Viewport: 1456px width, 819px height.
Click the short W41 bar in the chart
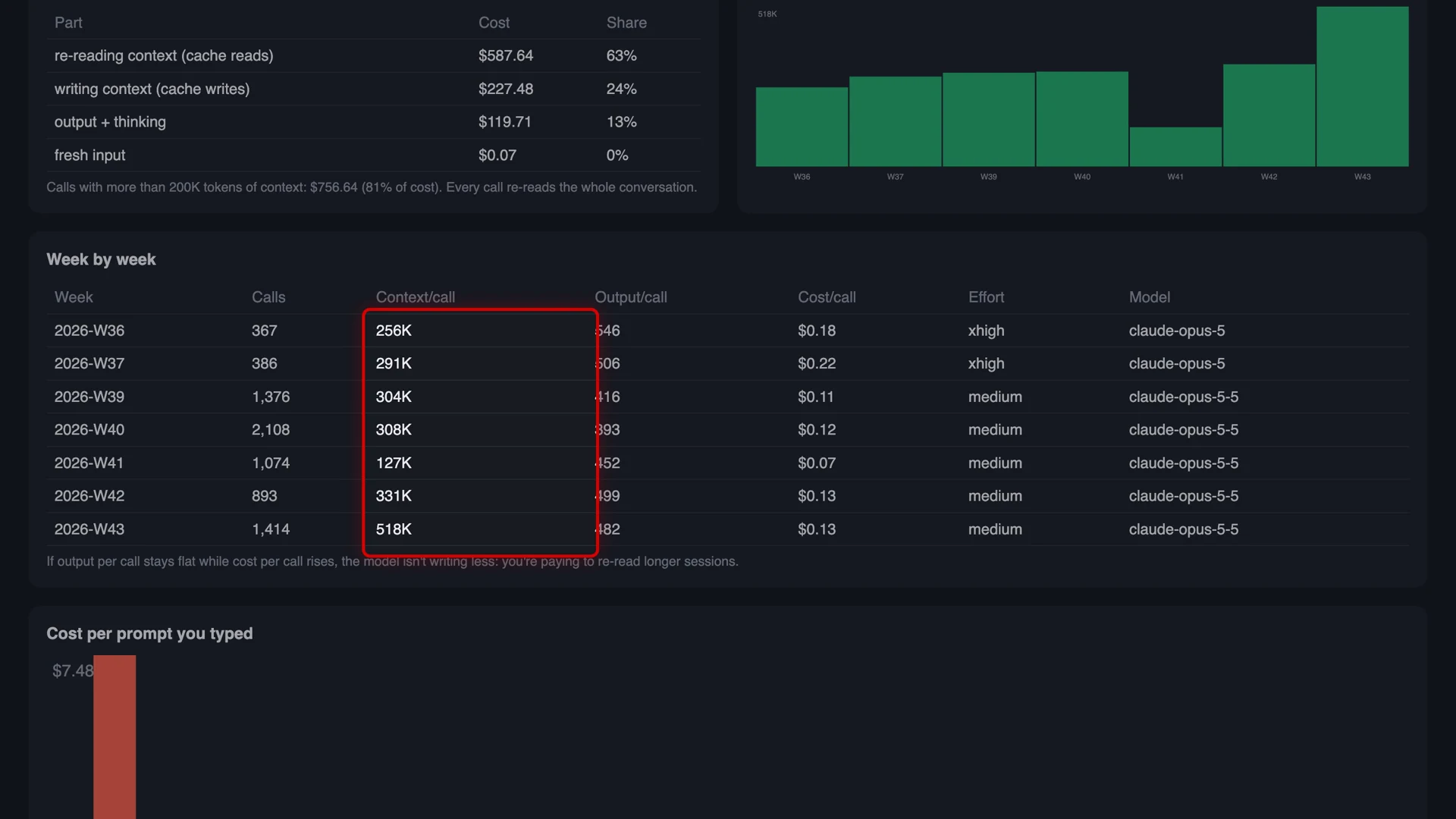[x=1175, y=146]
